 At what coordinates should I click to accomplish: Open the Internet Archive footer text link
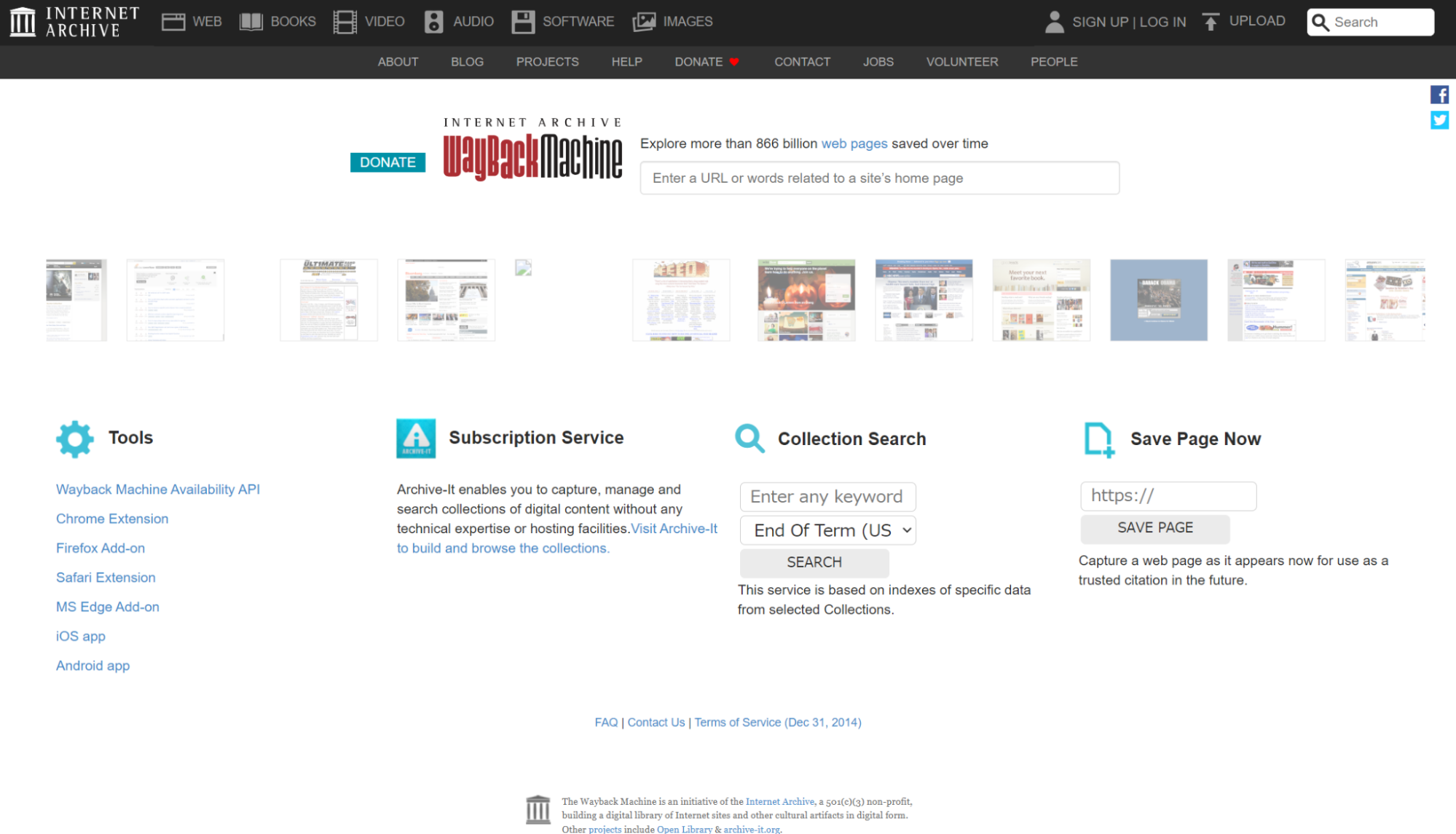tap(779, 801)
